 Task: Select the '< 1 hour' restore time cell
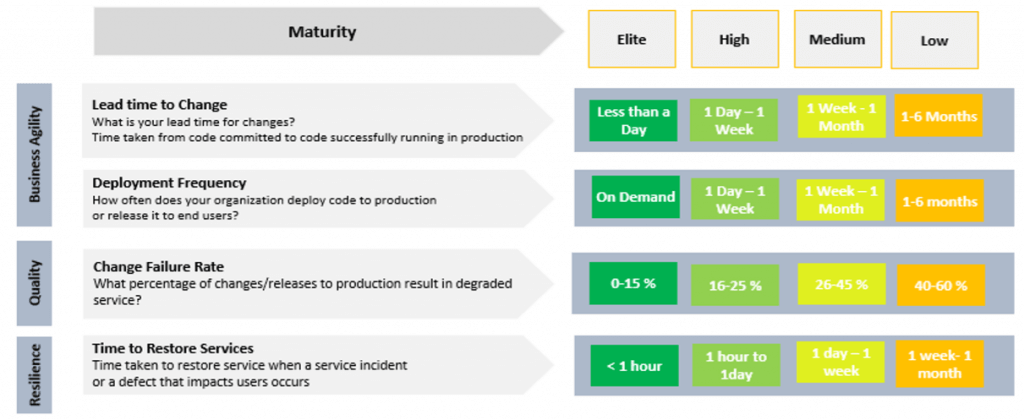coord(633,366)
